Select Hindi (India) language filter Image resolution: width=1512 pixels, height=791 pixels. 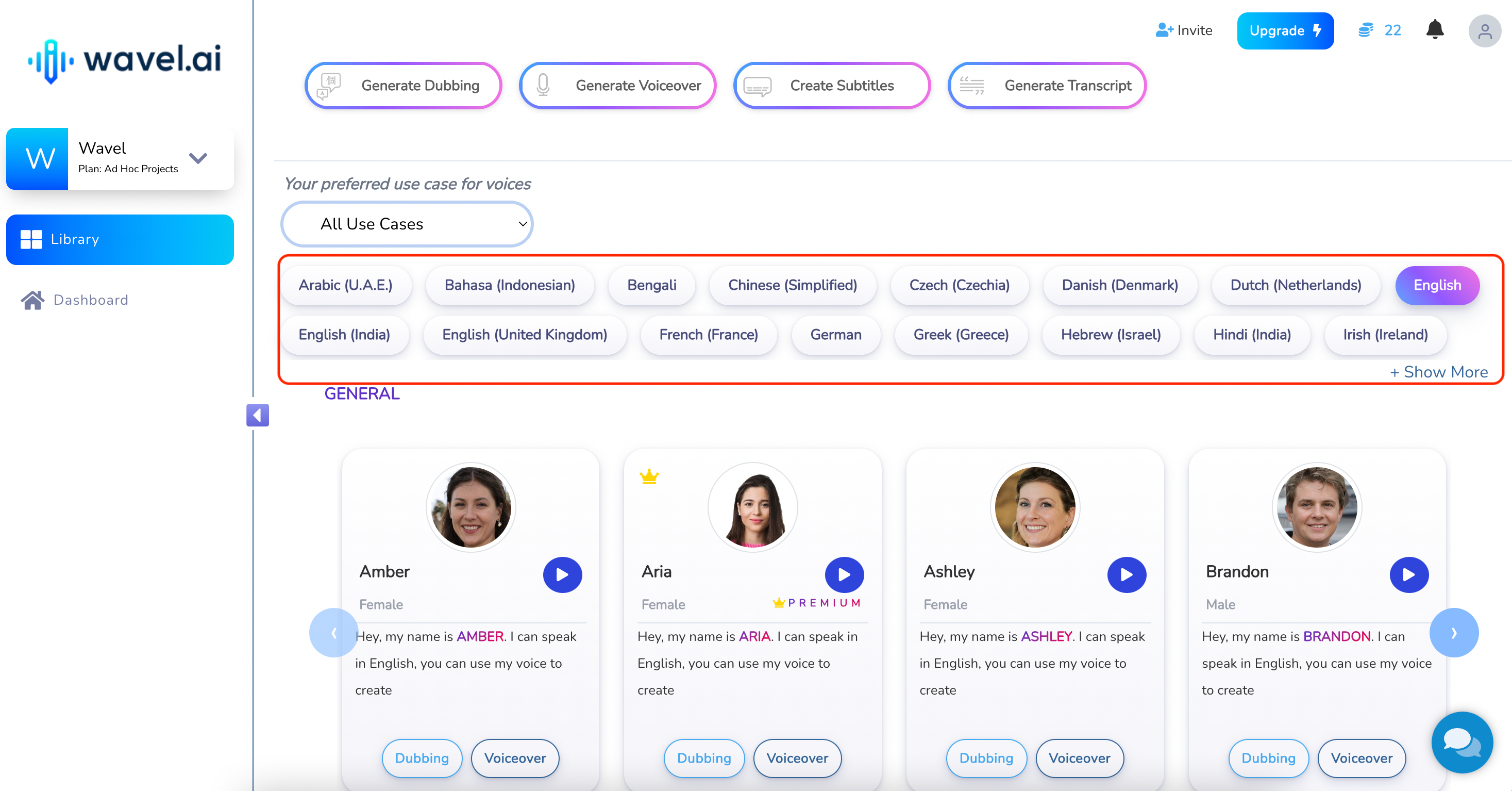(x=1252, y=334)
